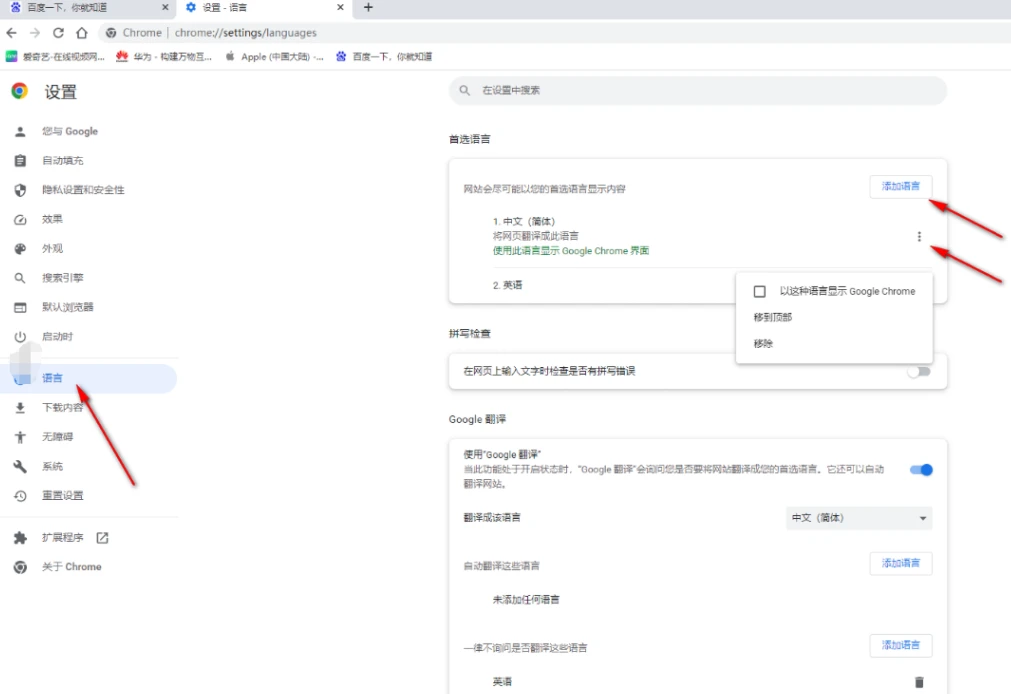This screenshot has height=694, width=1011.
Task: Click the 2. 英语 language entry
Action: point(507,285)
